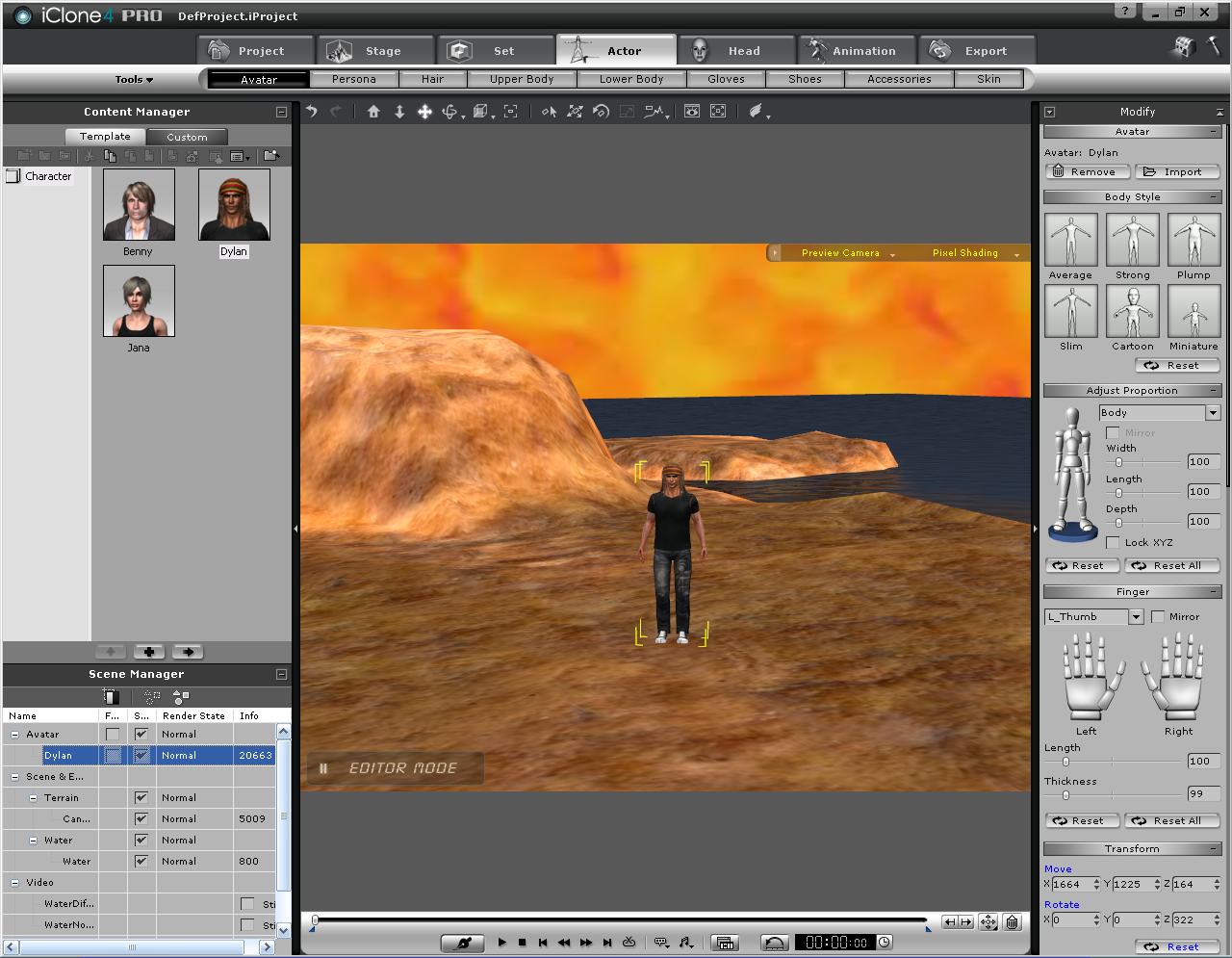
Task: Activate the pan camera four-arrow tool
Action: pos(424,112)
